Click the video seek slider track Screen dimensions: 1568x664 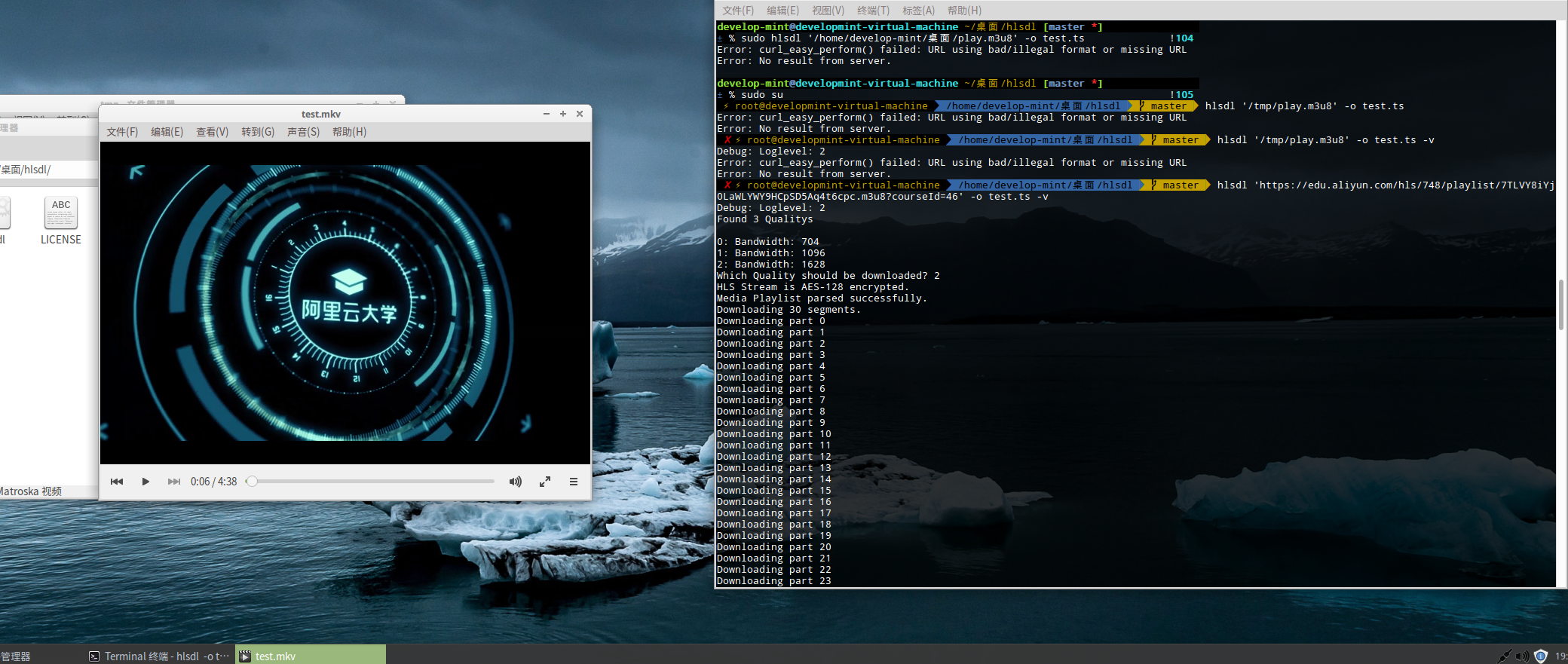pyautogui.click(x=373, y=482)
